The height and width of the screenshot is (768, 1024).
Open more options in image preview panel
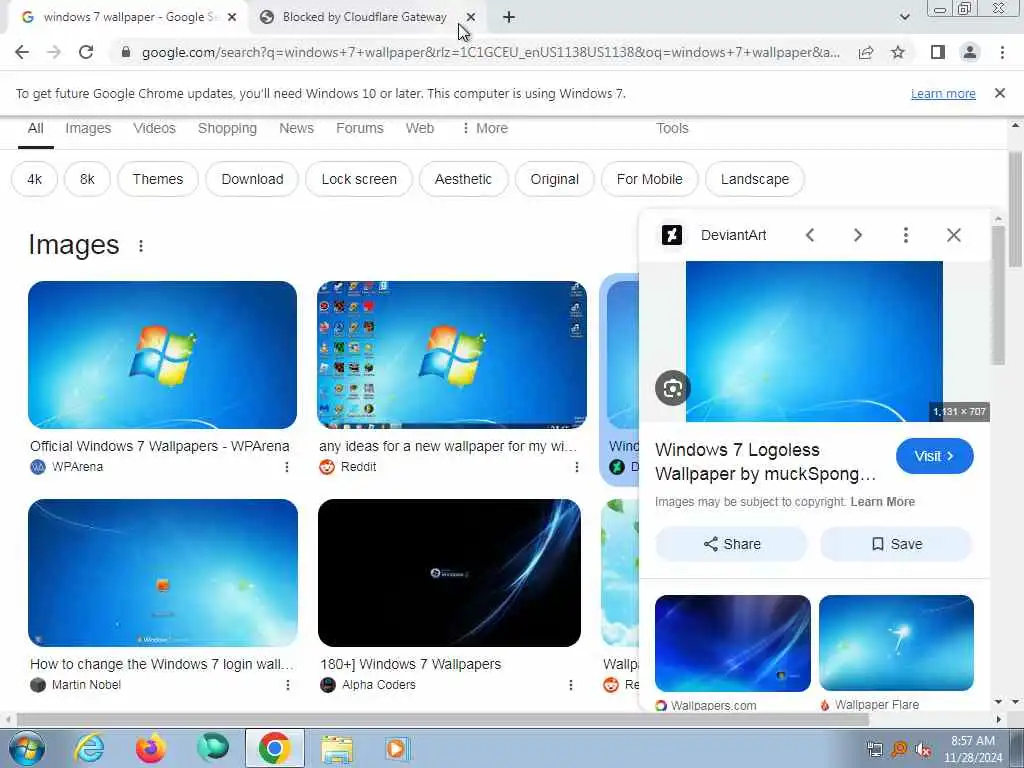[x=906, y=235]
